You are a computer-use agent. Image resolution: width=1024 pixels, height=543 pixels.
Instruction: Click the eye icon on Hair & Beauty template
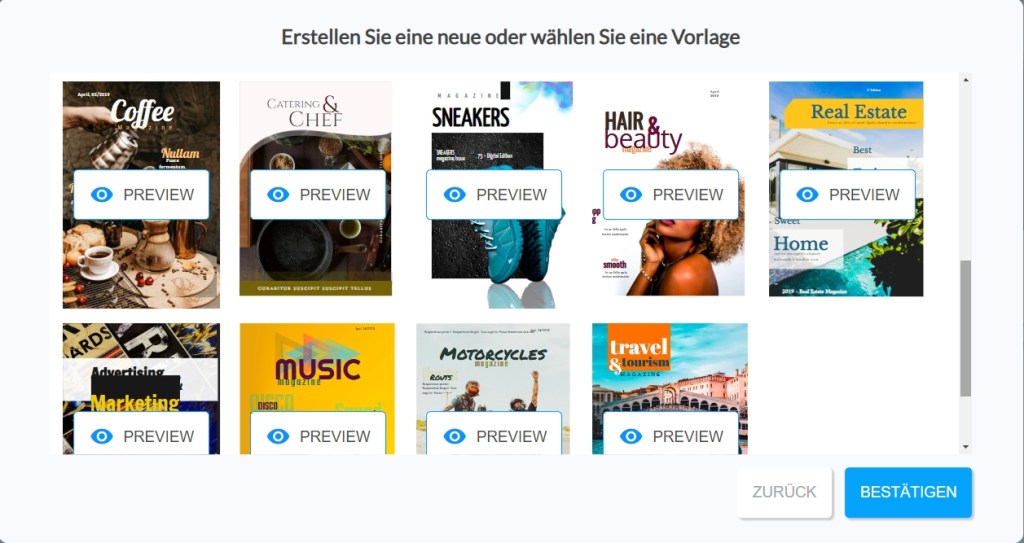click(x=631, y=195)
